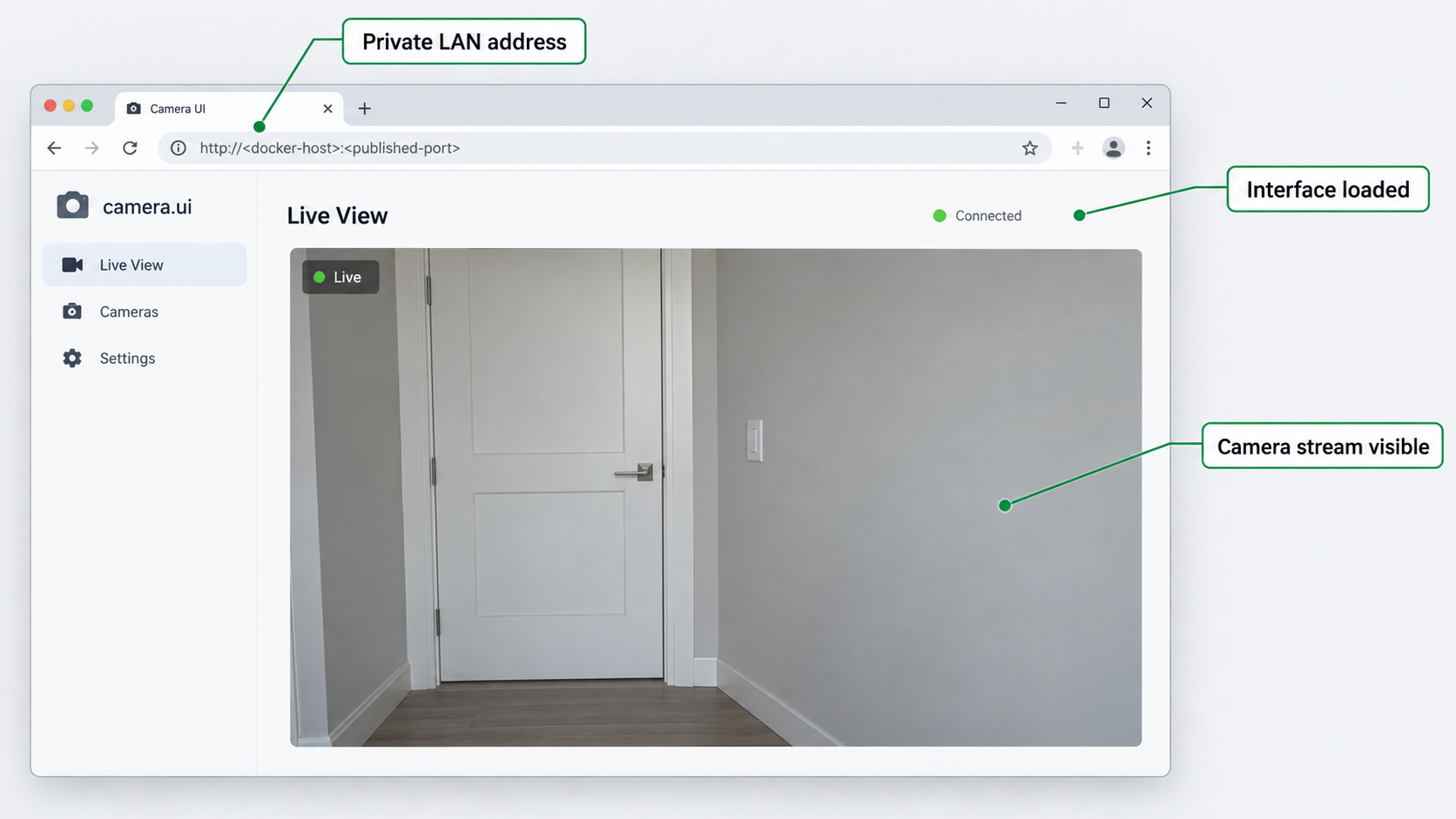Click the live camera stream video

(716, 497)
